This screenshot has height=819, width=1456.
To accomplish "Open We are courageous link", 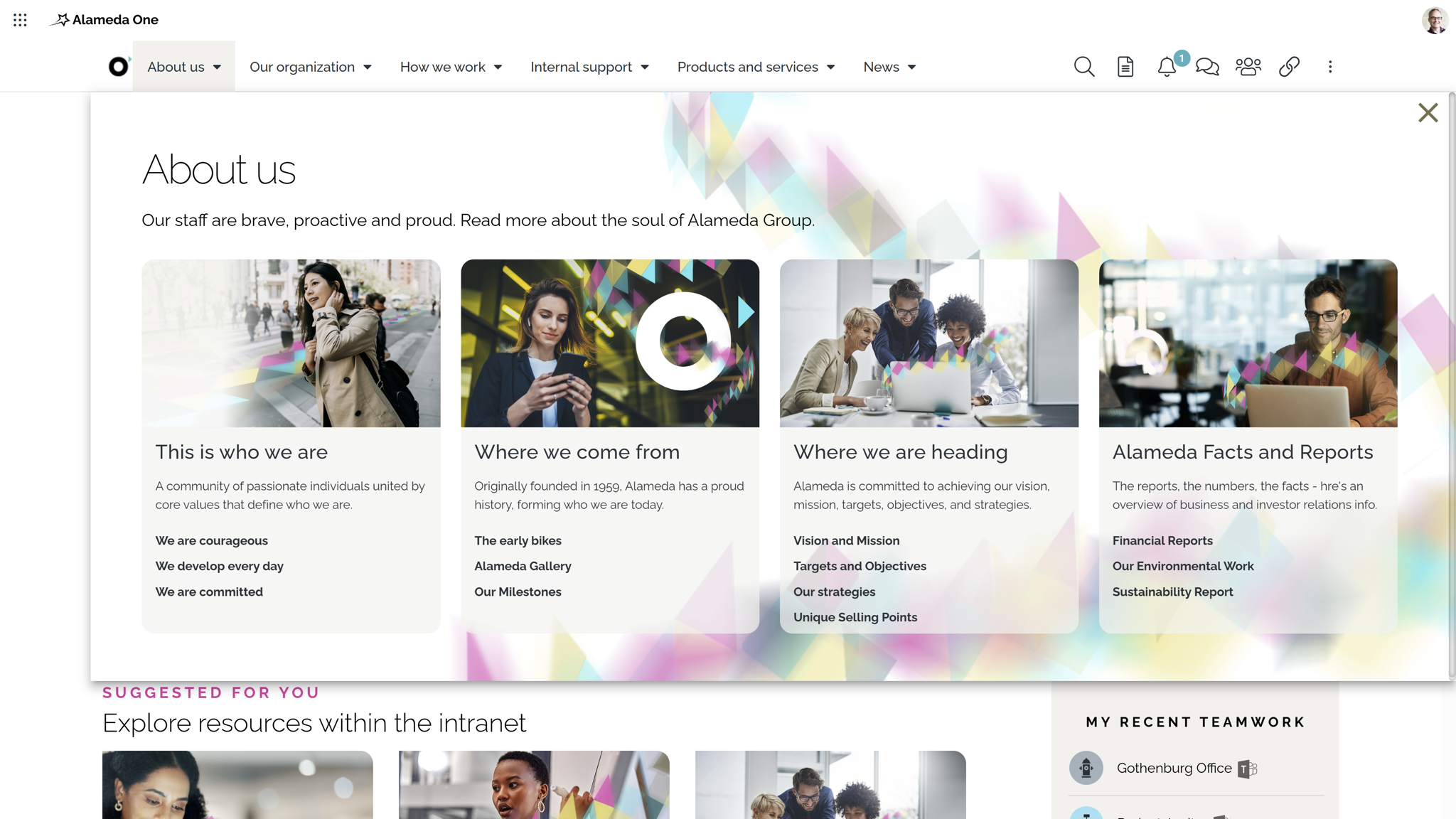I will pyautogui.click(x=212, y=540).
